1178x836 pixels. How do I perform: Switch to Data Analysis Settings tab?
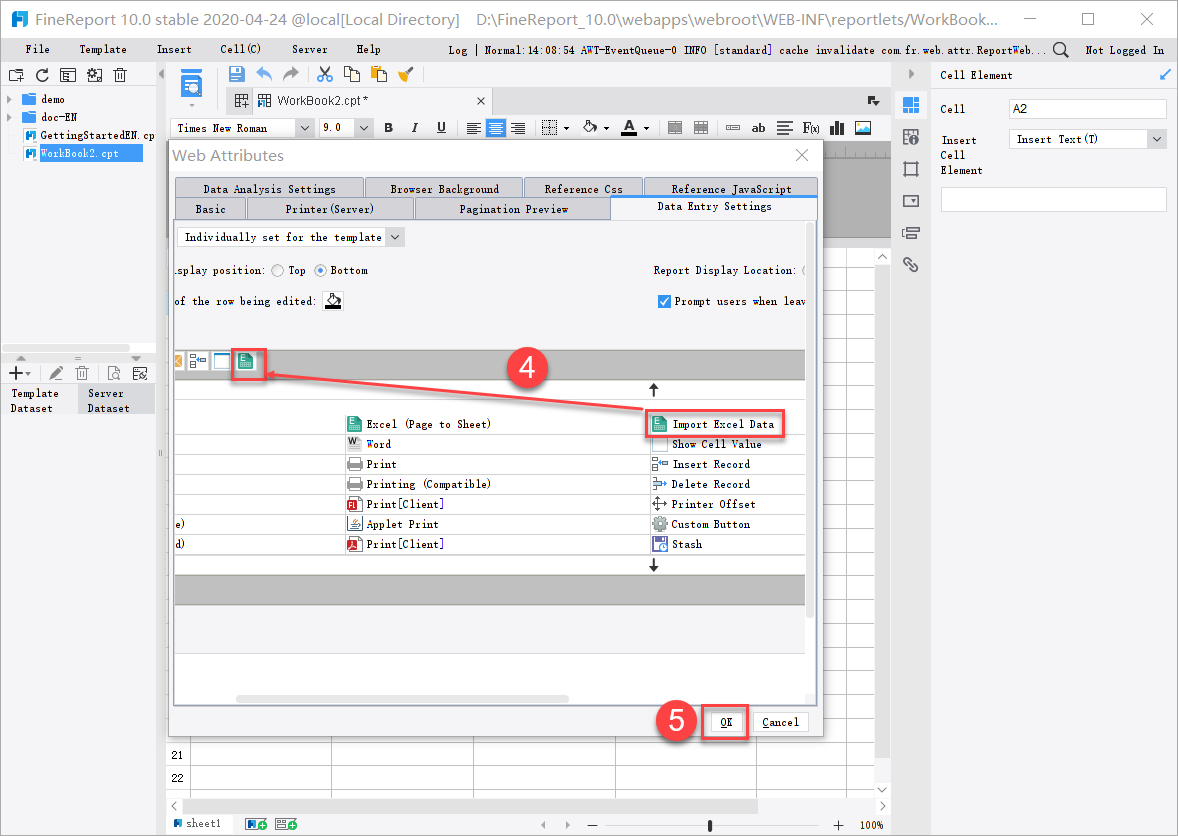click(269, 189)
